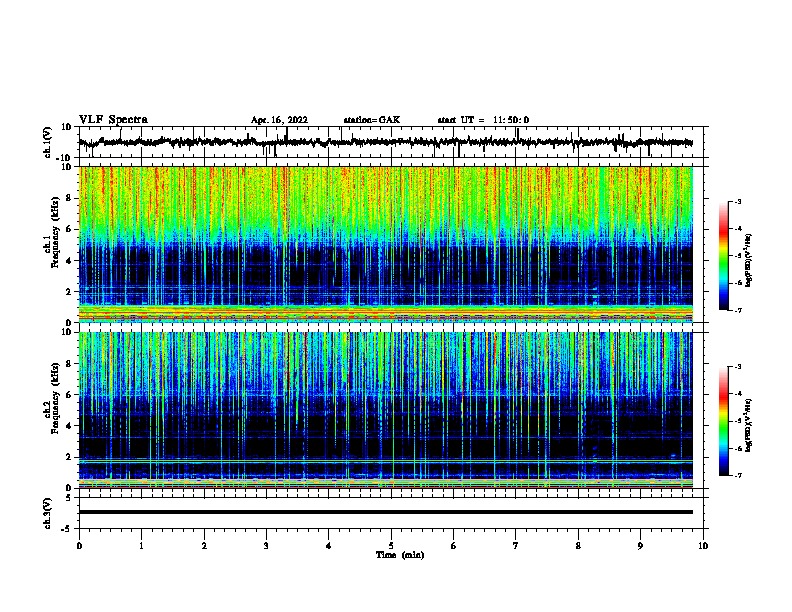This screenshot has width=792, height=612.
Task: Click the ch.2 color bar log(PSD) unit label
Action: (x=749, y=425)
